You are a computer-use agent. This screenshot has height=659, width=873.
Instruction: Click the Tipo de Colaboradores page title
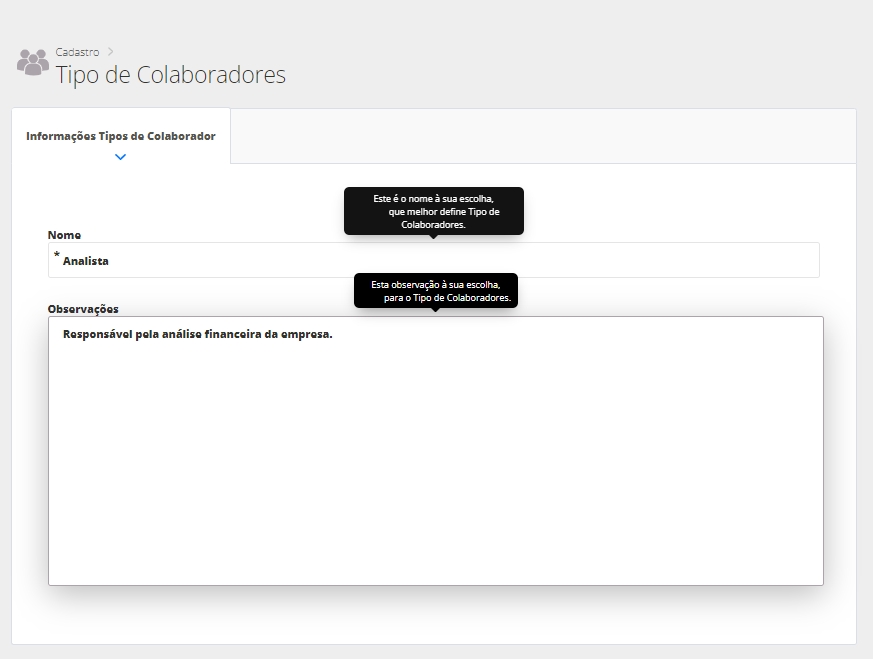click(x=170, y=75)
